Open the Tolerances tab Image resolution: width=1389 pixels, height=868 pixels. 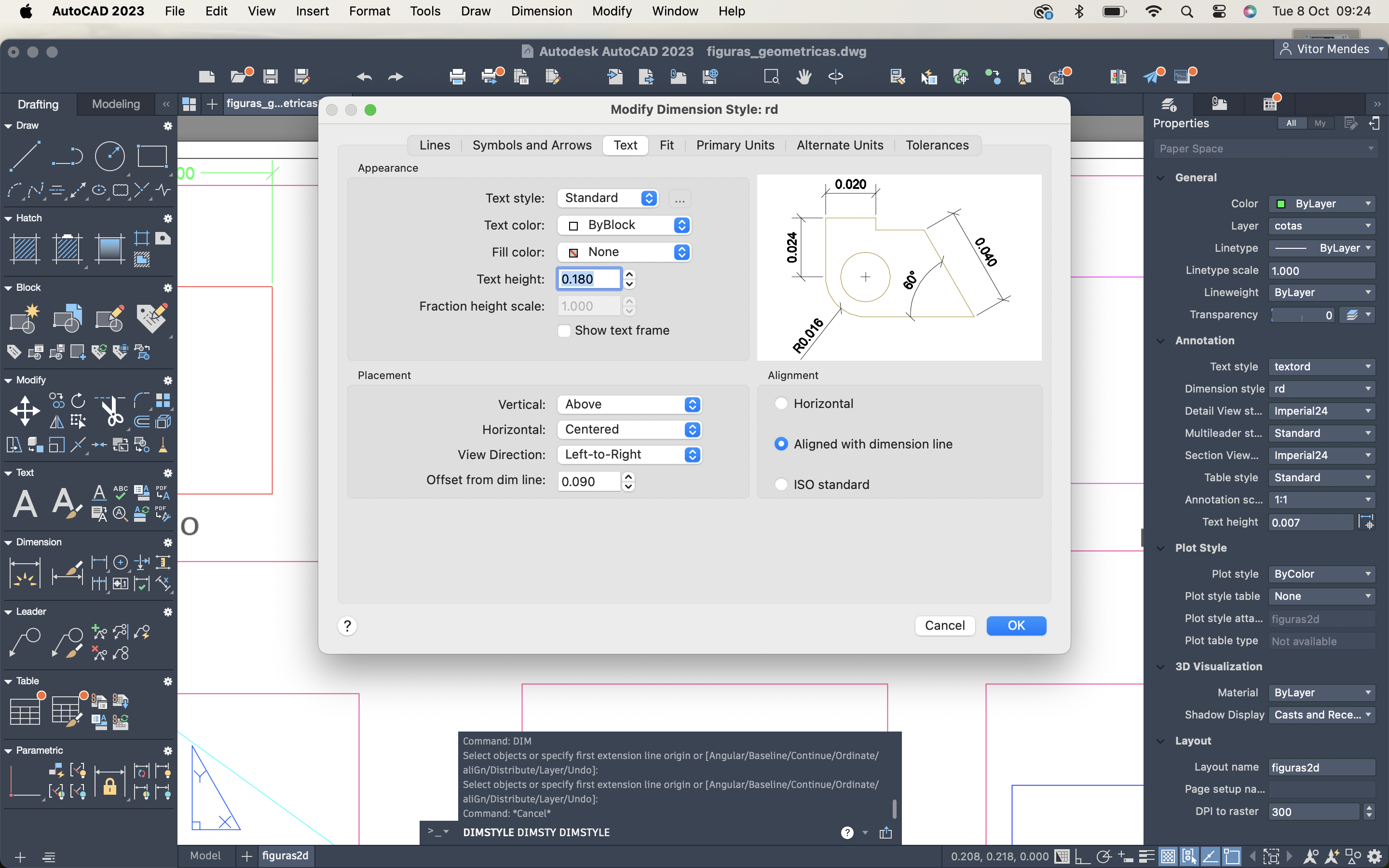(937, 145)
